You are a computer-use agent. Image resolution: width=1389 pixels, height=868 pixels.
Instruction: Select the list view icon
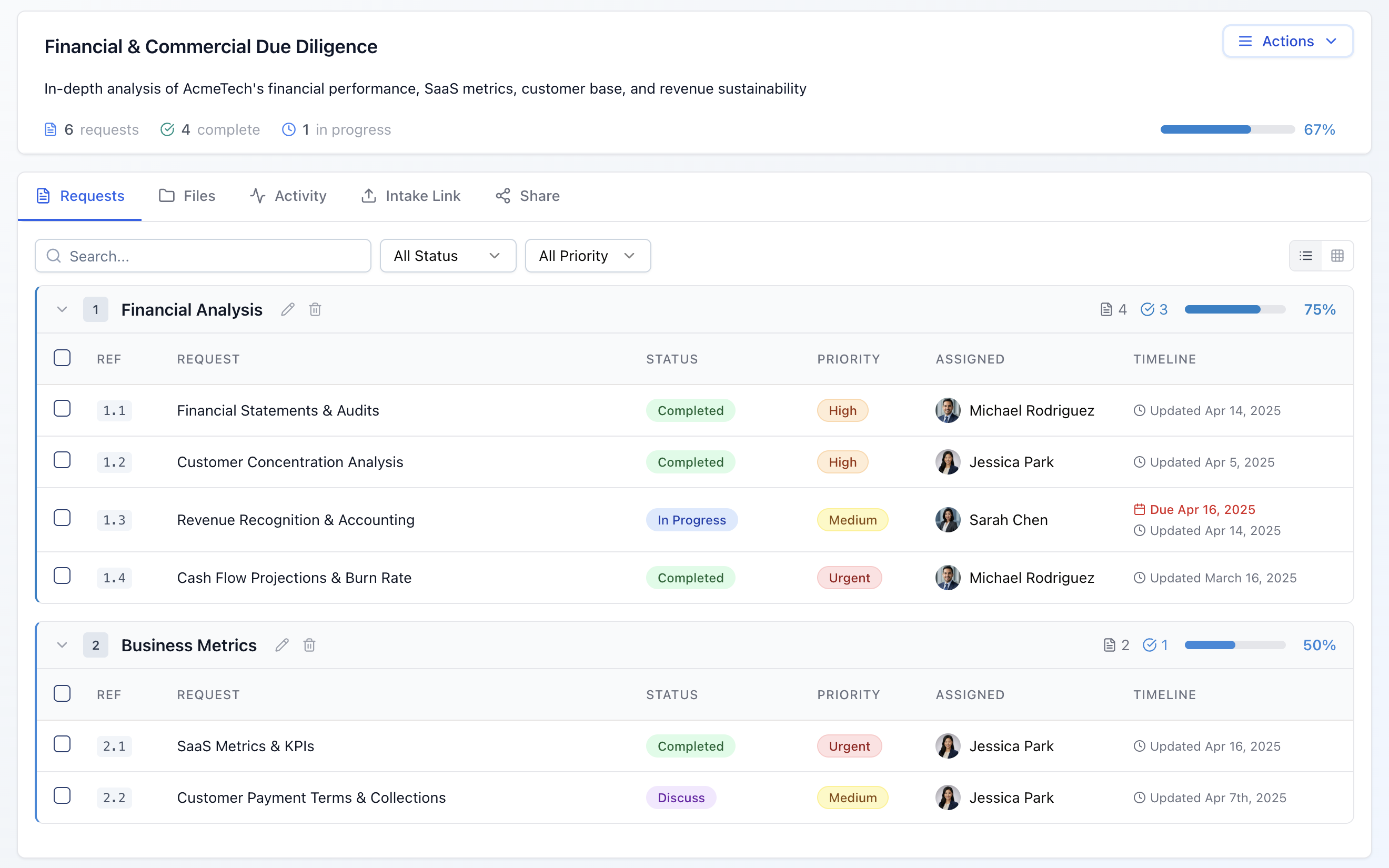click(1306, 256)
